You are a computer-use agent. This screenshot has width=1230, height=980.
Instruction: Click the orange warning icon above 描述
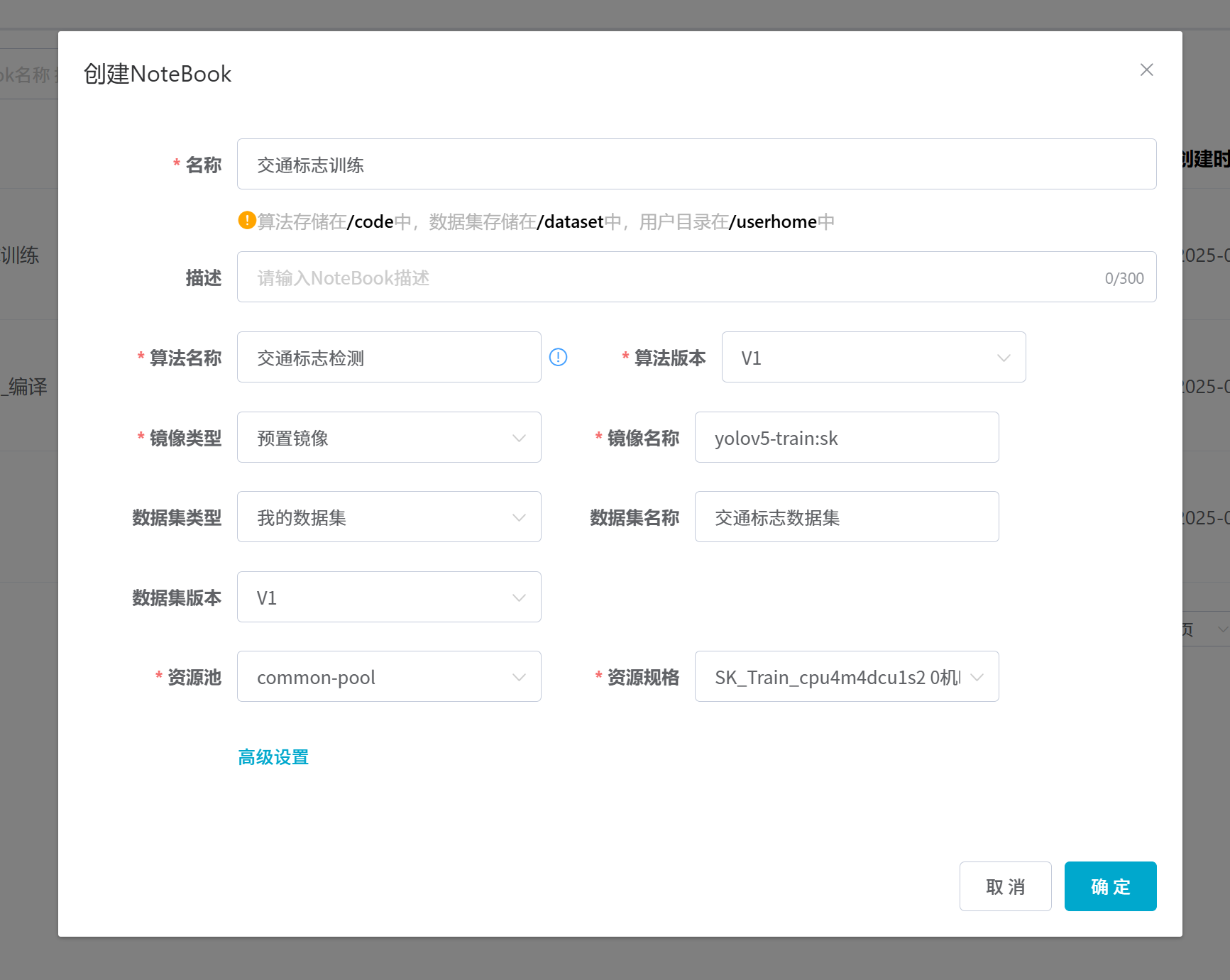[246, 221]
